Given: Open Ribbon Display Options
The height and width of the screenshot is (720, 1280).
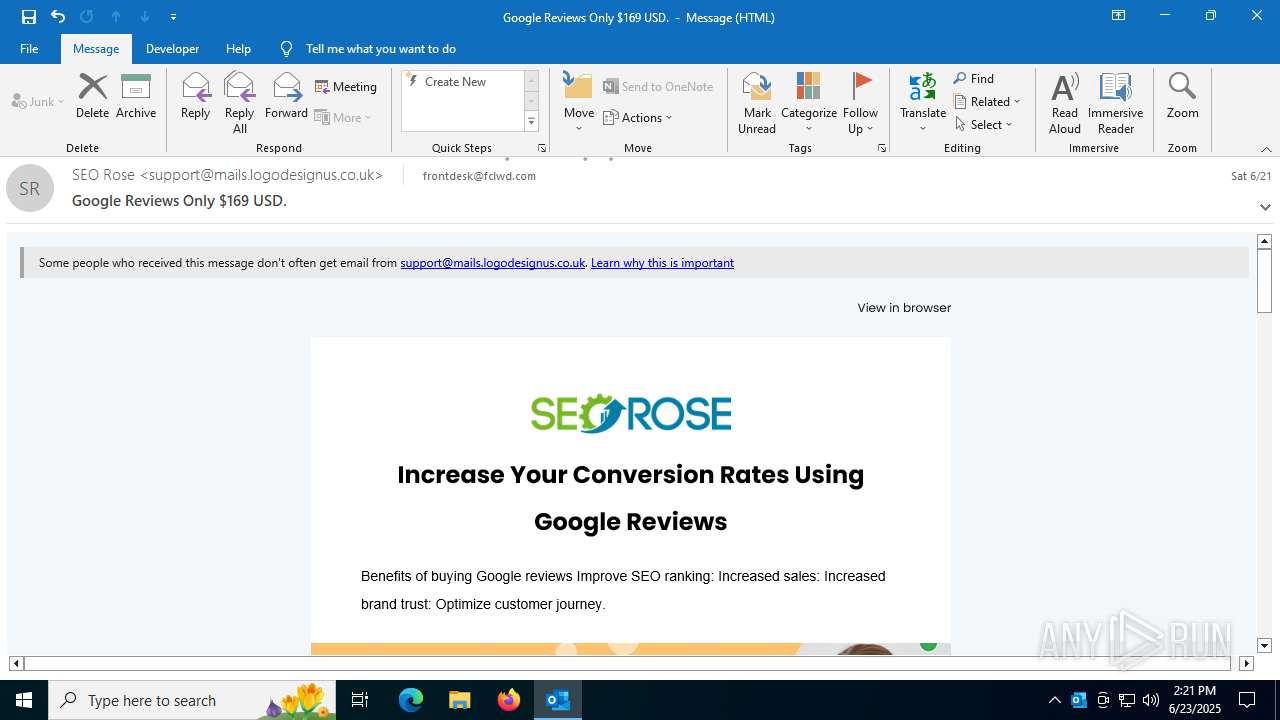Looking at the screenshot, I should tap(1119, 16).
